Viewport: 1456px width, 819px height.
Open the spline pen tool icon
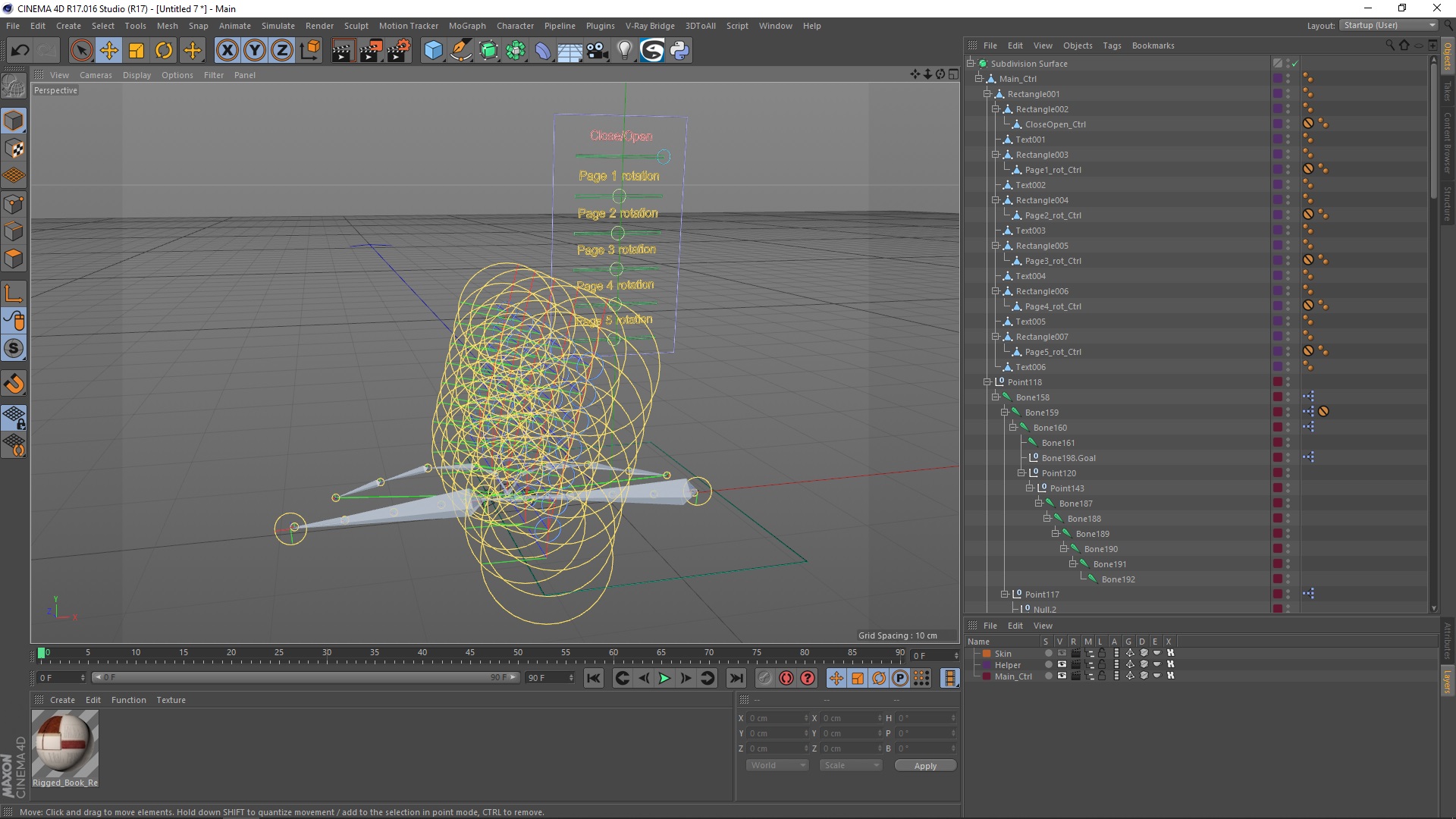[461, 51]
